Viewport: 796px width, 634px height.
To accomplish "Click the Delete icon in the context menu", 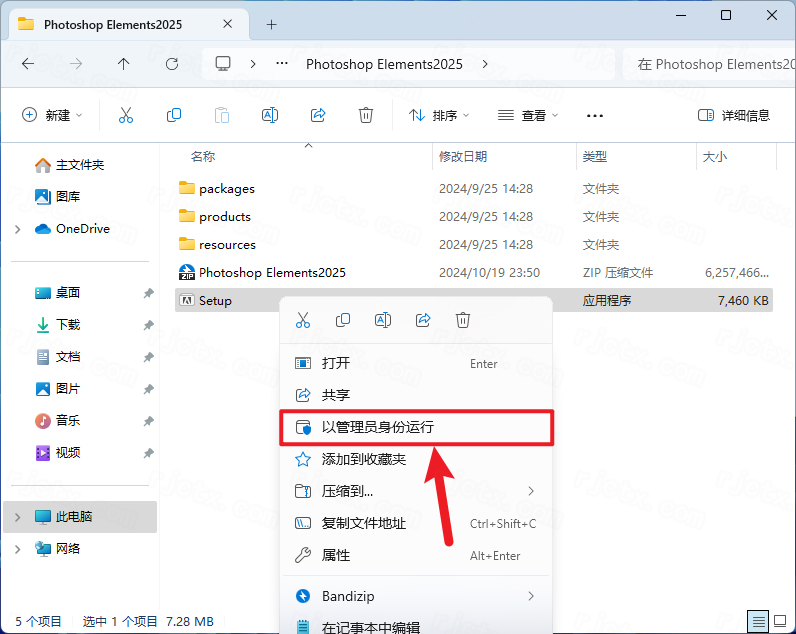I will coord(462,320).
